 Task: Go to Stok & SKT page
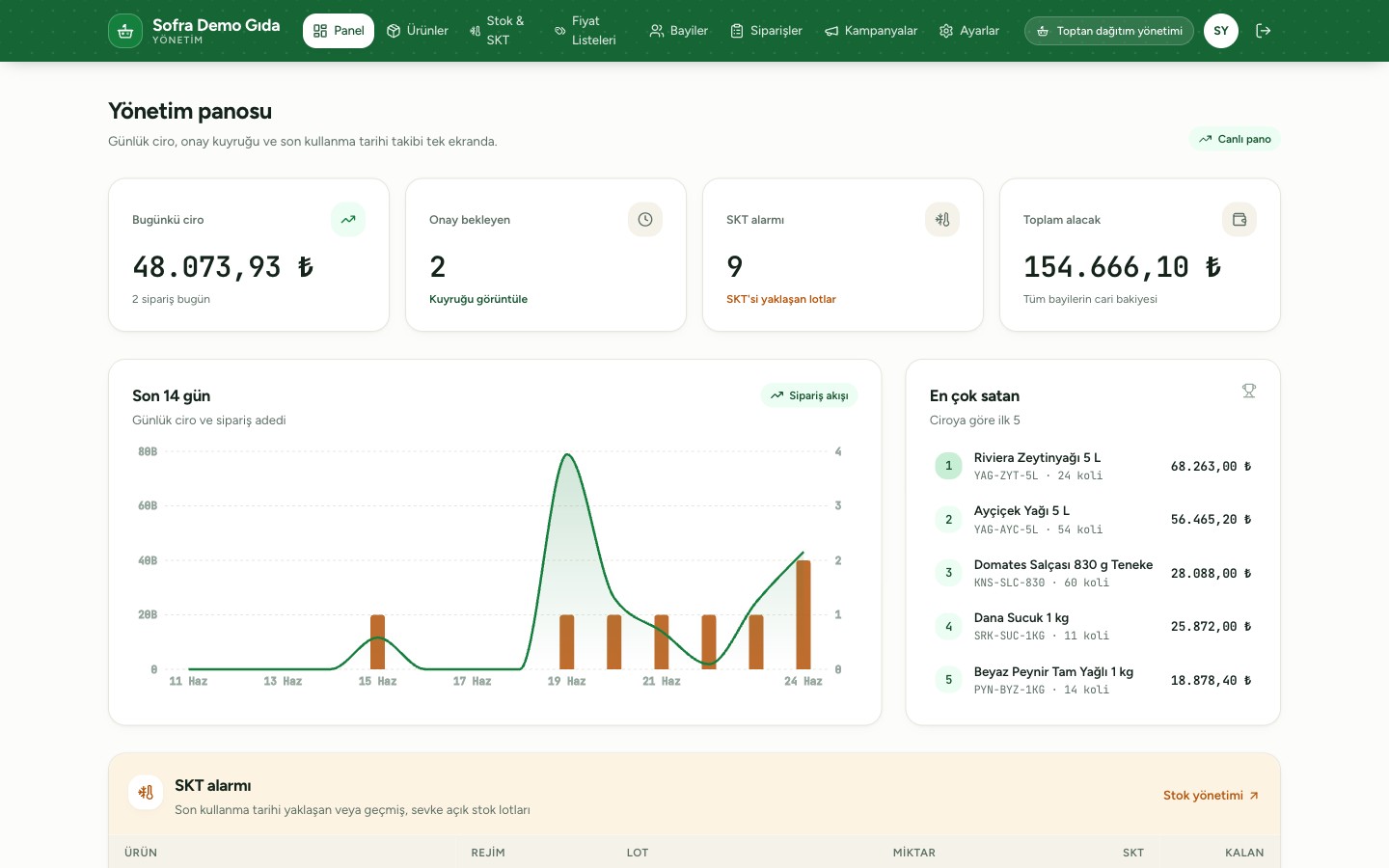point(498,31)
